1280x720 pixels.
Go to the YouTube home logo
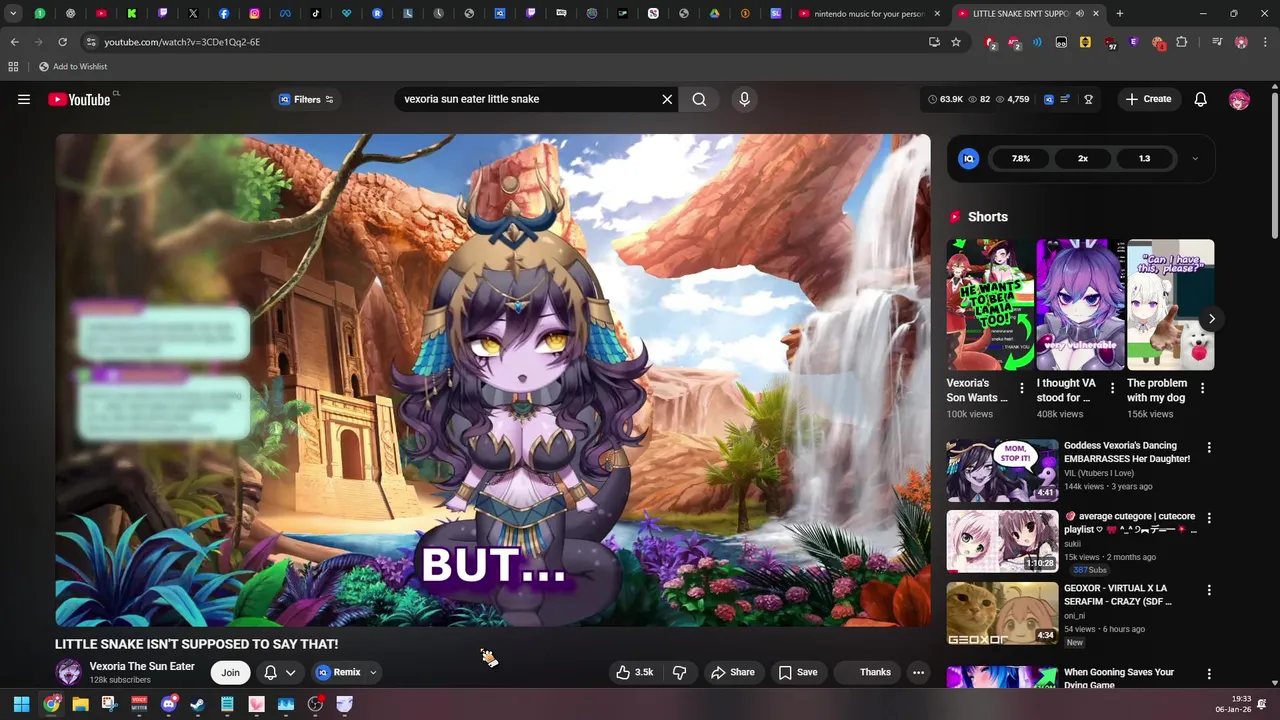pos(81,99)
